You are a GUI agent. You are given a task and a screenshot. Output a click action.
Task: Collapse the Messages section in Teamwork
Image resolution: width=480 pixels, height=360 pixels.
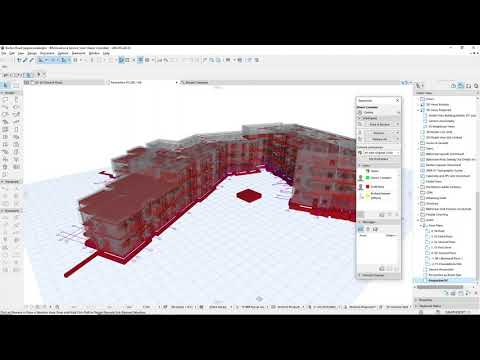360,222
